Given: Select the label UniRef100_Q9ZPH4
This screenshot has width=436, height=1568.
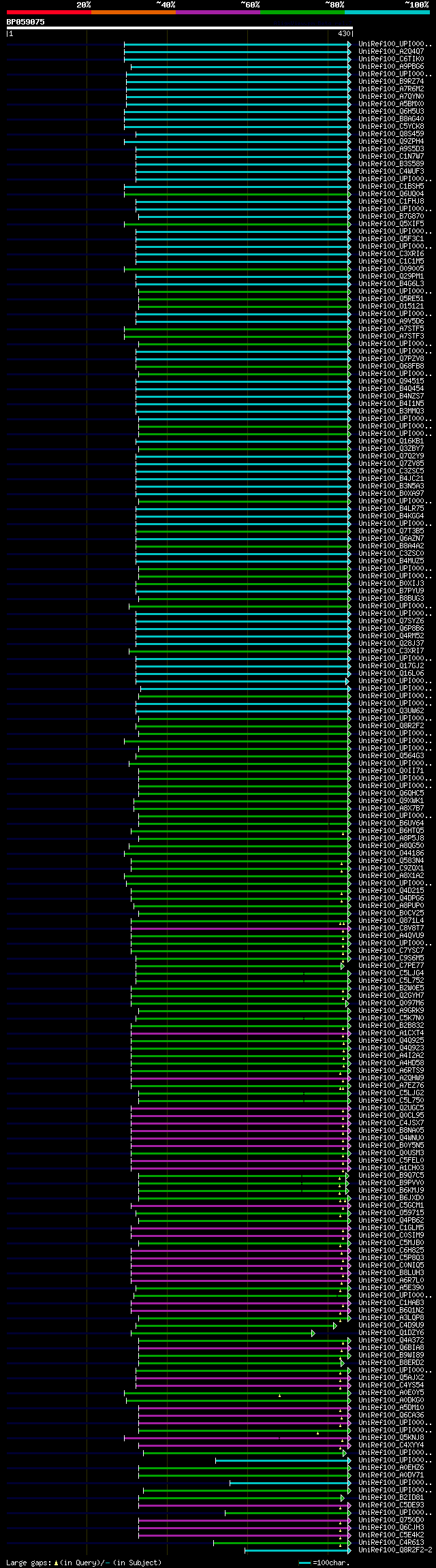Looking at the screenshot, I should coord(391,142).
